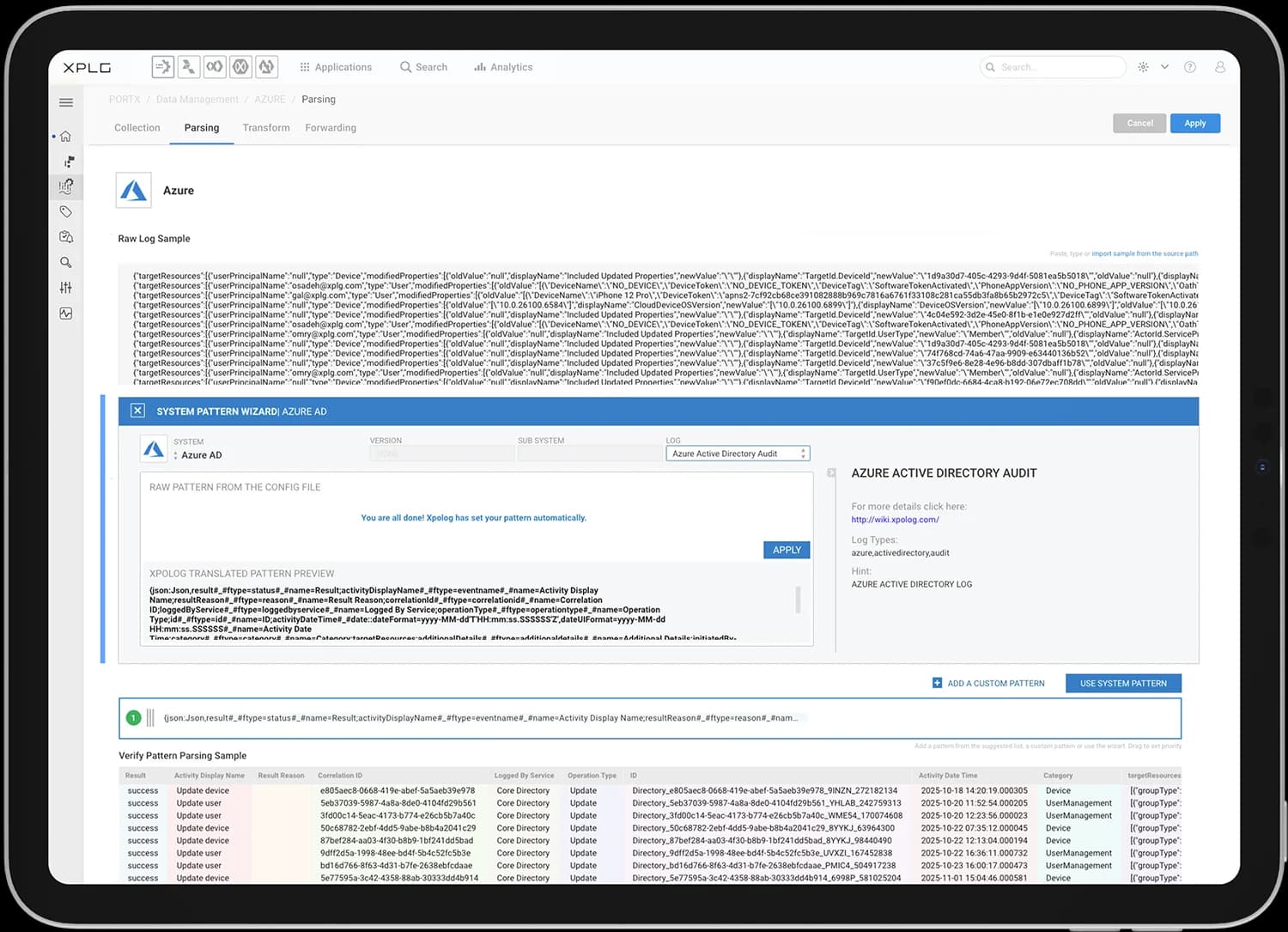The image size is (1288, 932).
Task: Click the wizard APPLY button
Action: coord(787,550)
